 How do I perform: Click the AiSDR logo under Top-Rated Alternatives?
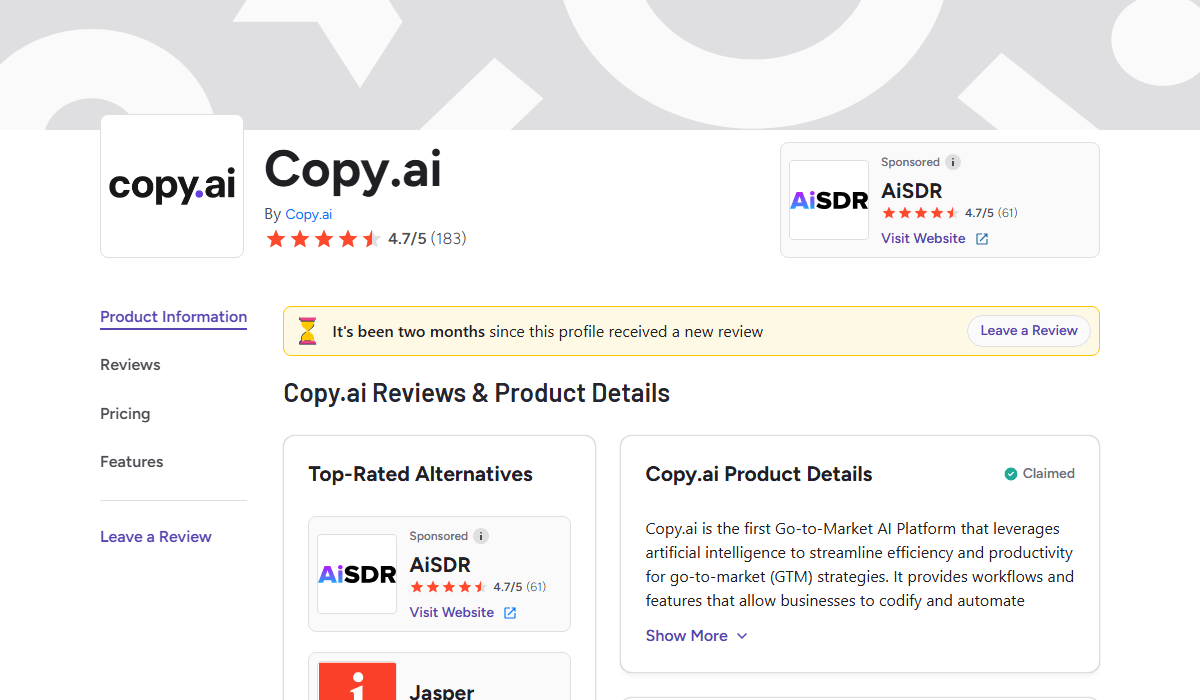357,574
